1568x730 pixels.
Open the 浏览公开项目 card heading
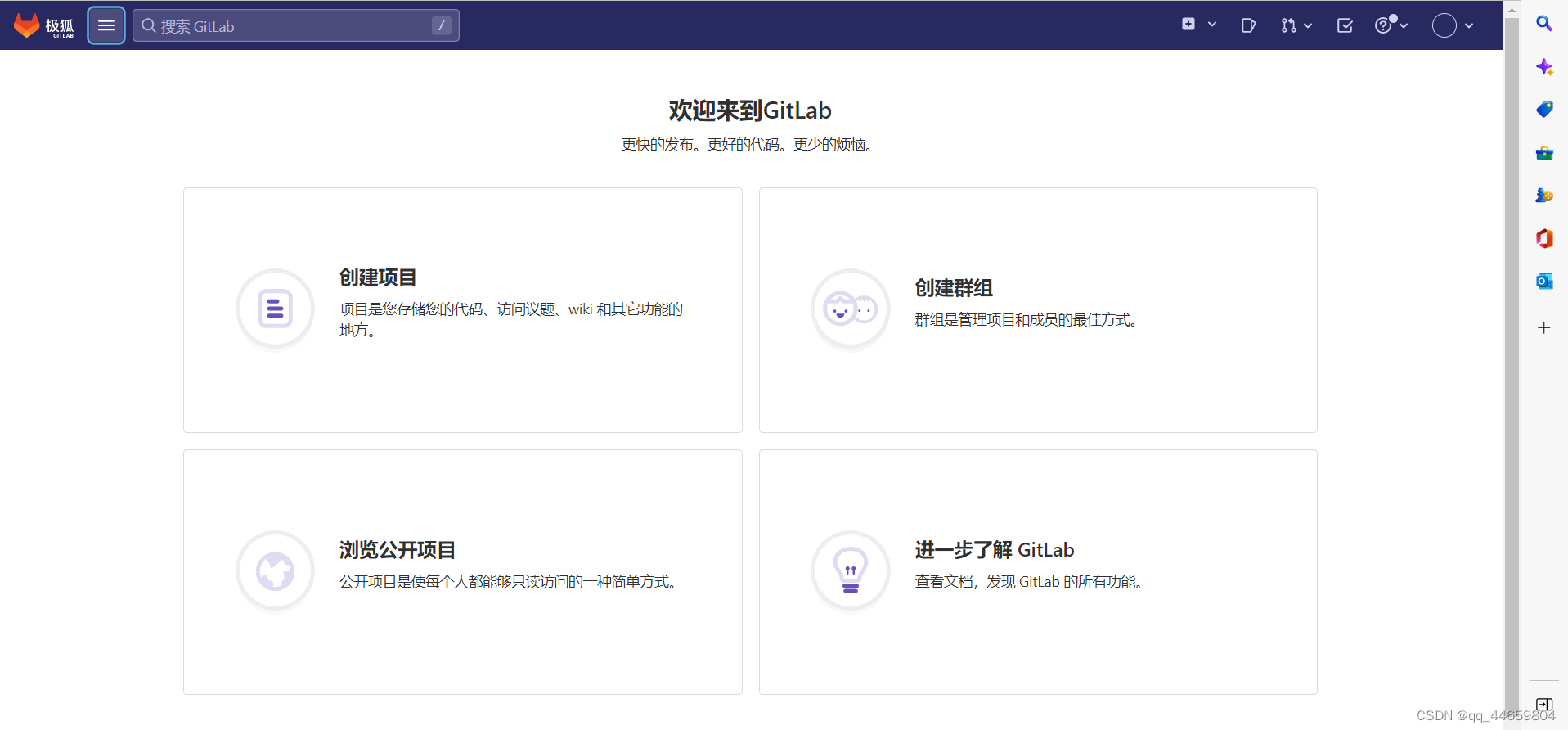point(398,550)
